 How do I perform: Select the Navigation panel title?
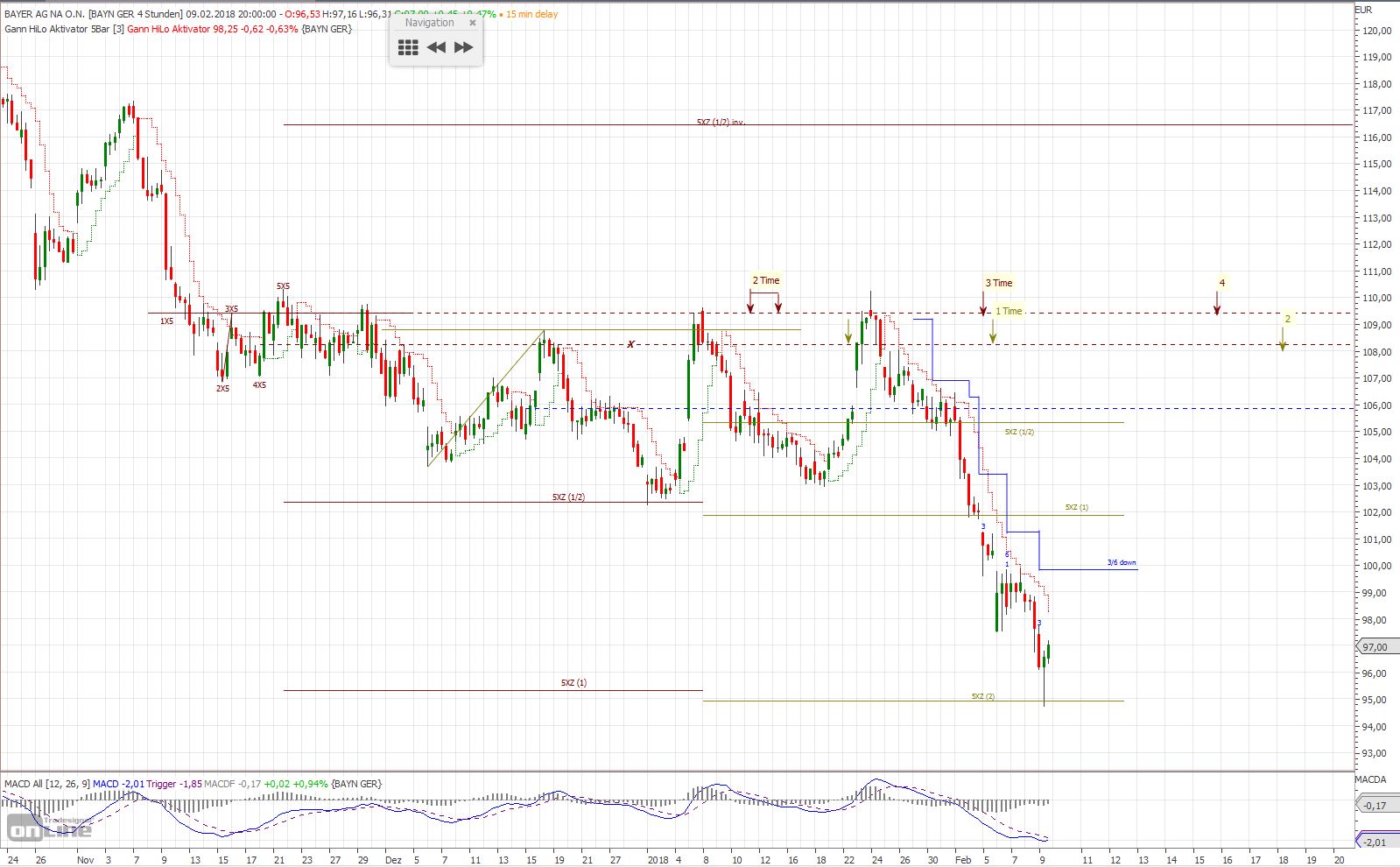[429, 23]
